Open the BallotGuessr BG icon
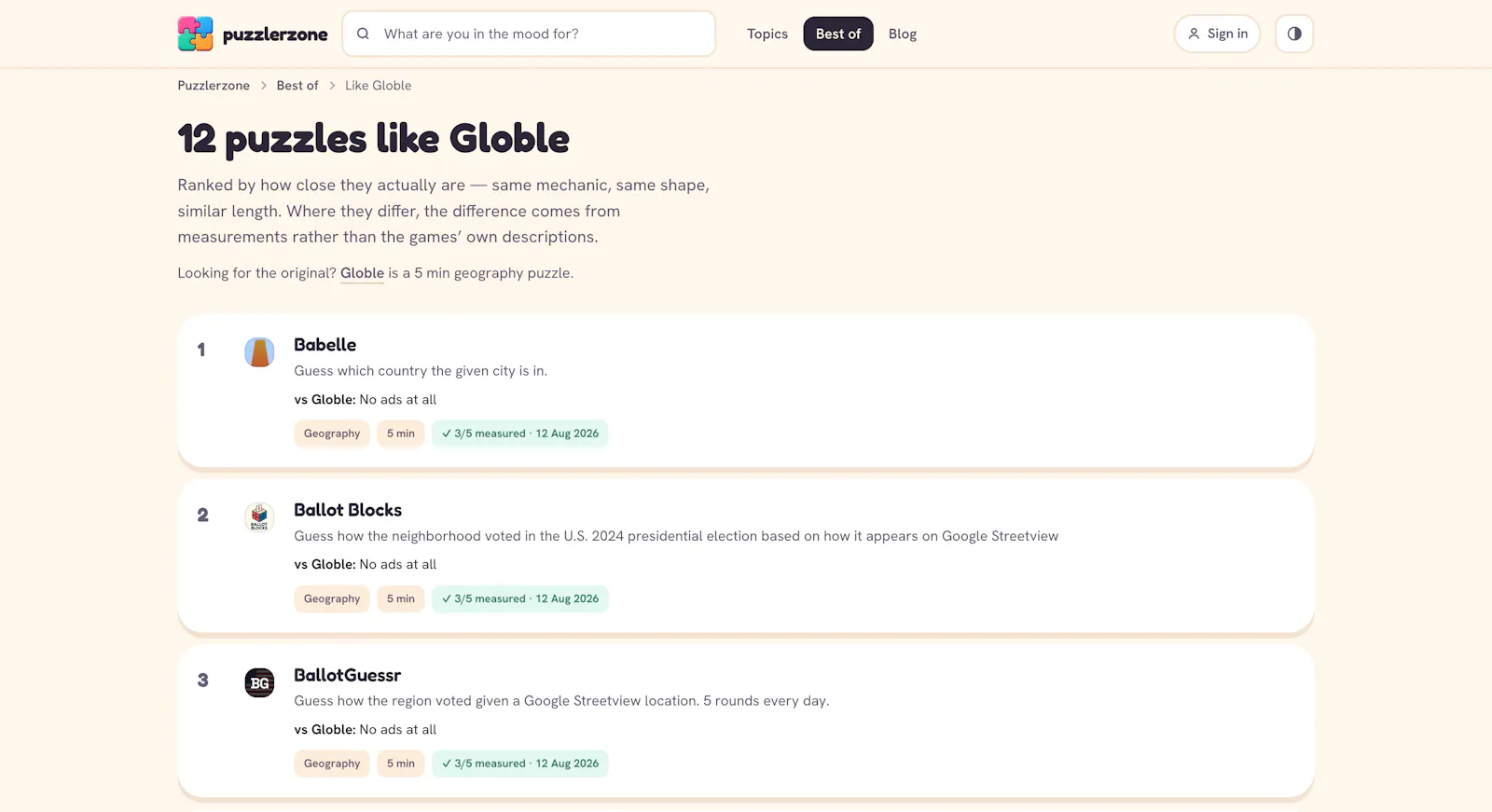The height and width of the screenshot is (812, 1492). tap(259, 682)
